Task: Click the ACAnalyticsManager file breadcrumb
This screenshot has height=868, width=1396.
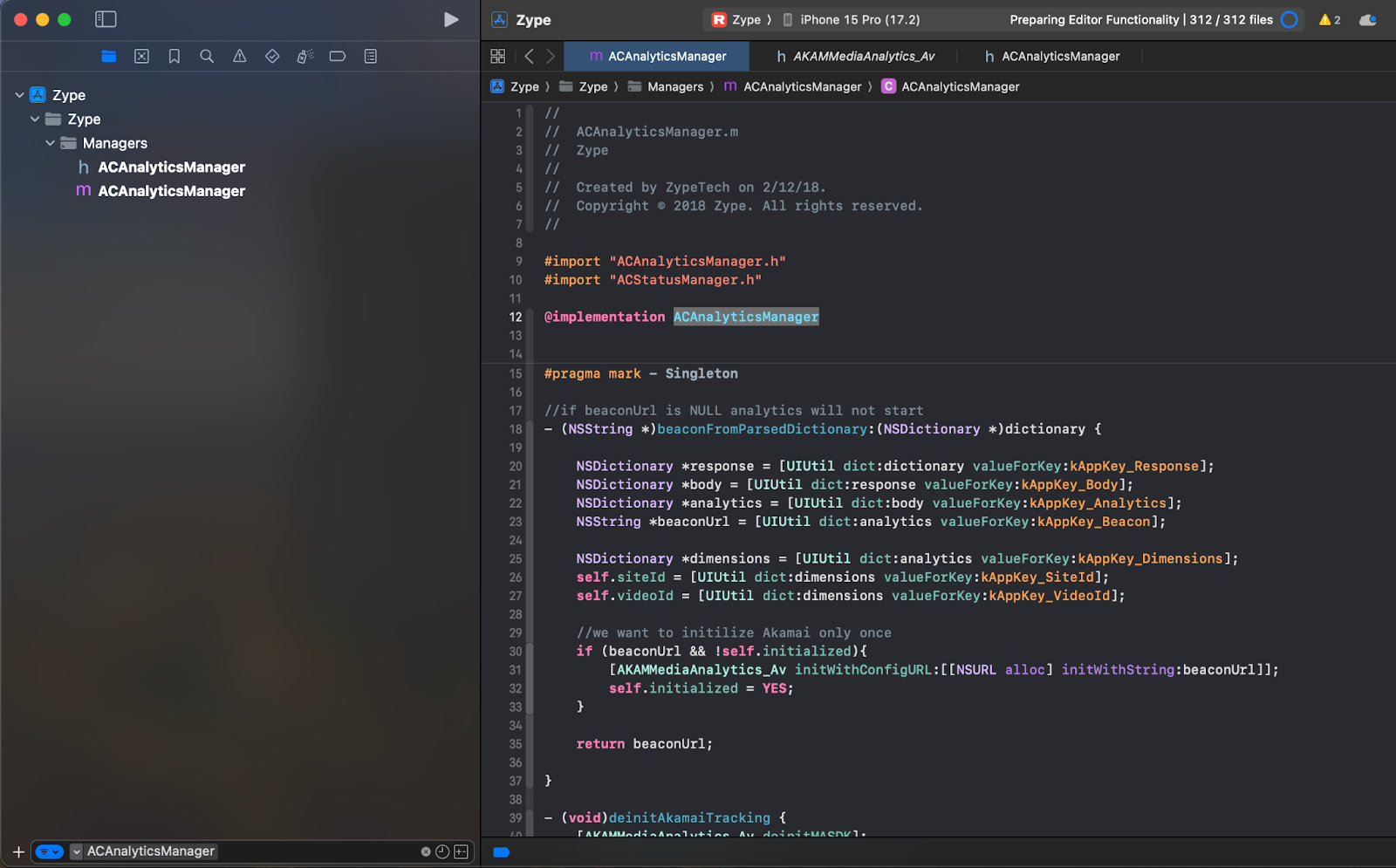Action: [793, 86]
